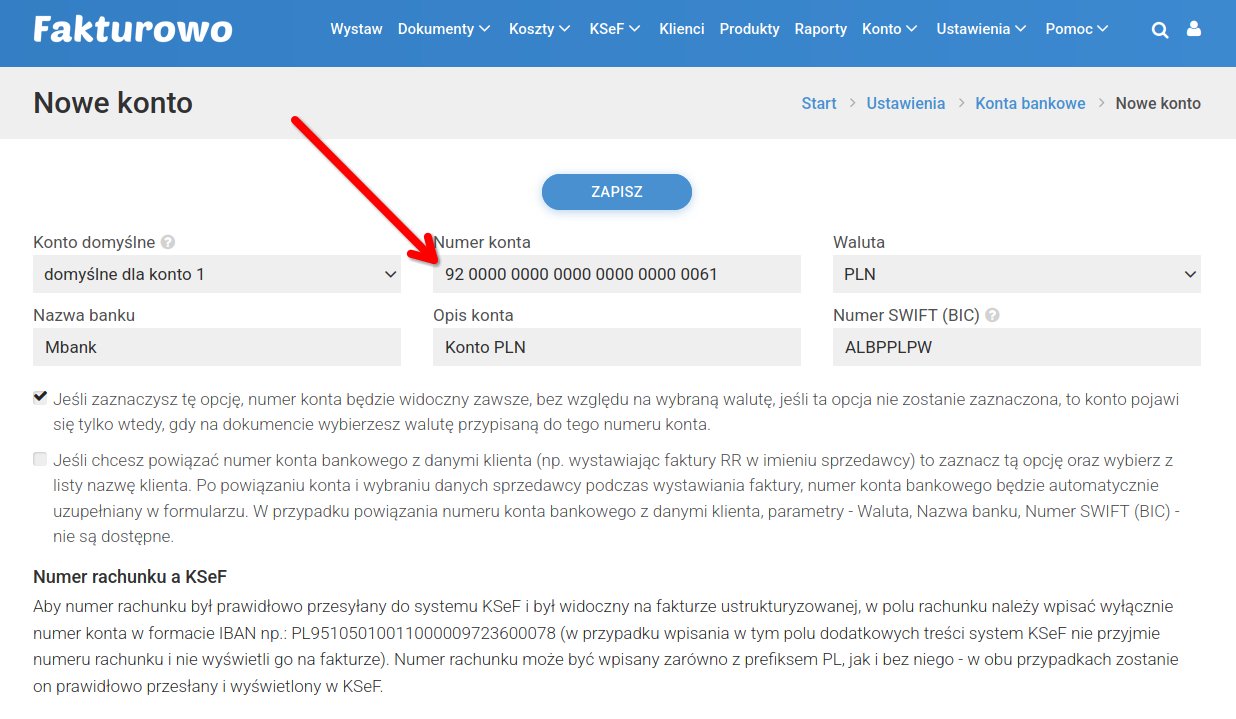
Task: Click the Numer konta input field
Action: [x=616, y=274]
